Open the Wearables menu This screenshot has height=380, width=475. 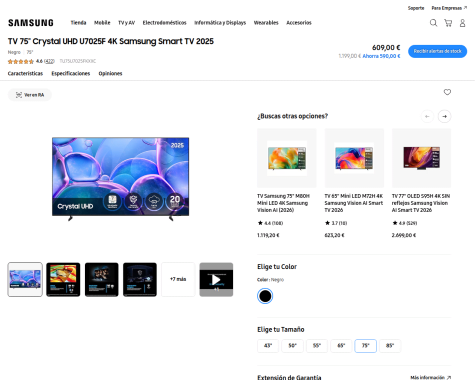[x=266, y=23]
